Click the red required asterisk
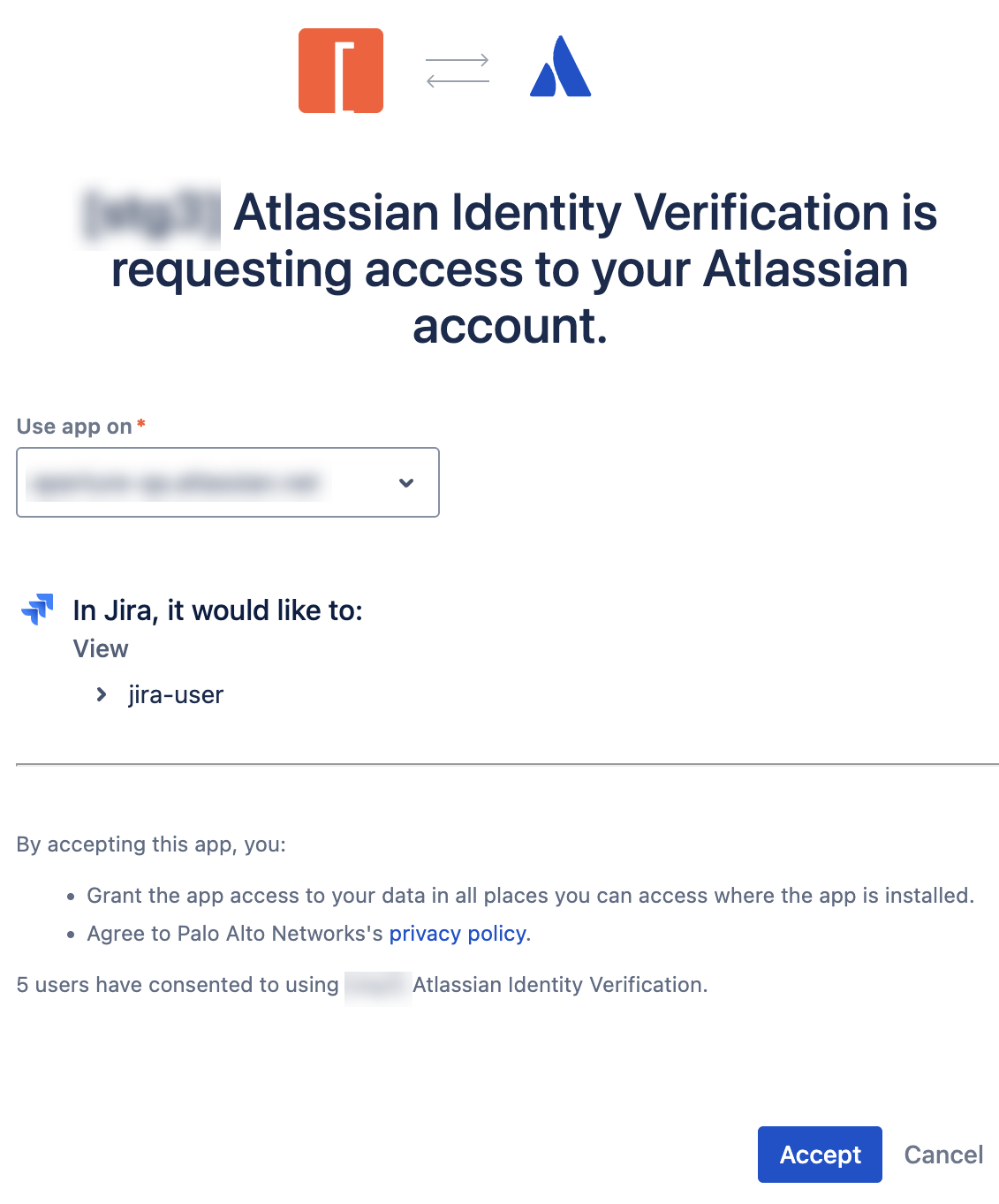 (141, 425)
